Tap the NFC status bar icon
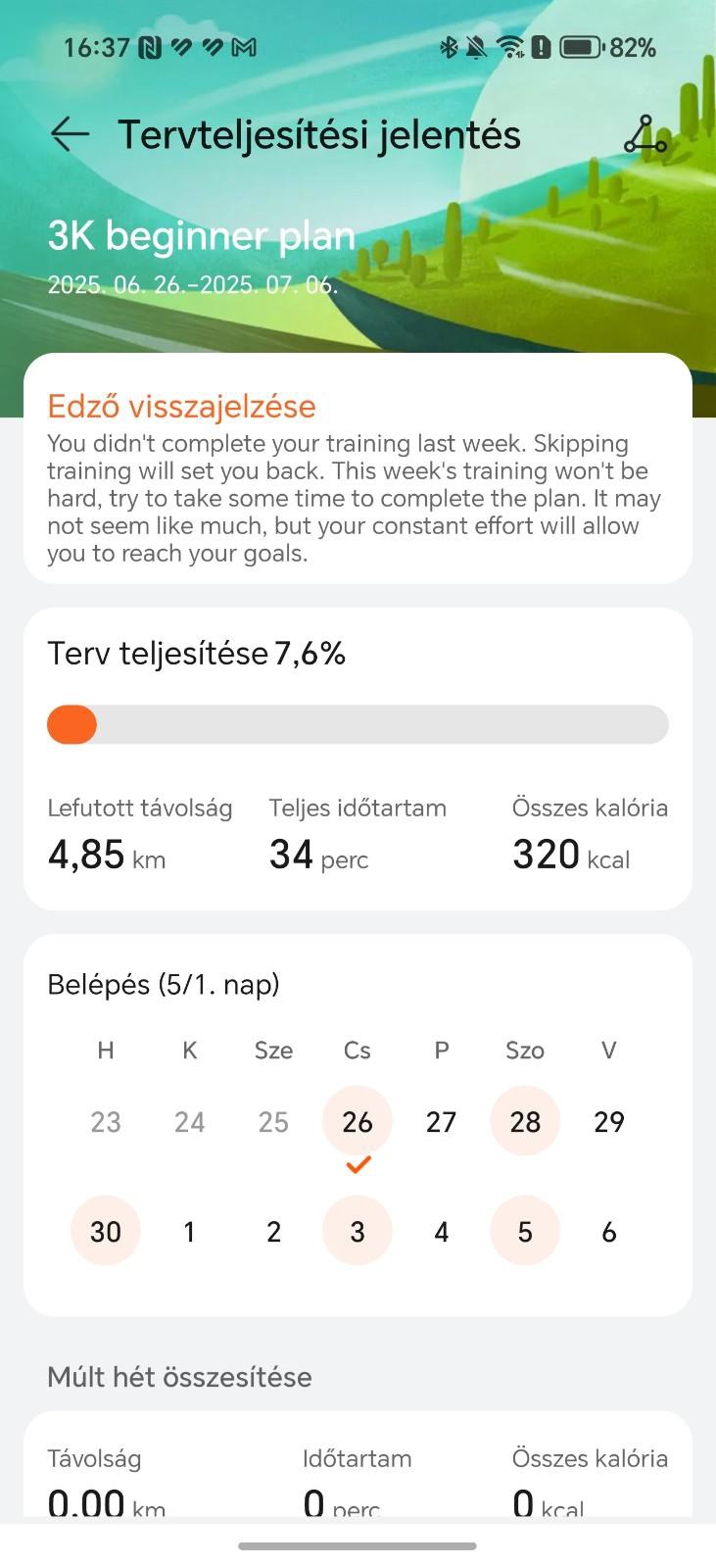716x1568 pixels. click(150, 47)
